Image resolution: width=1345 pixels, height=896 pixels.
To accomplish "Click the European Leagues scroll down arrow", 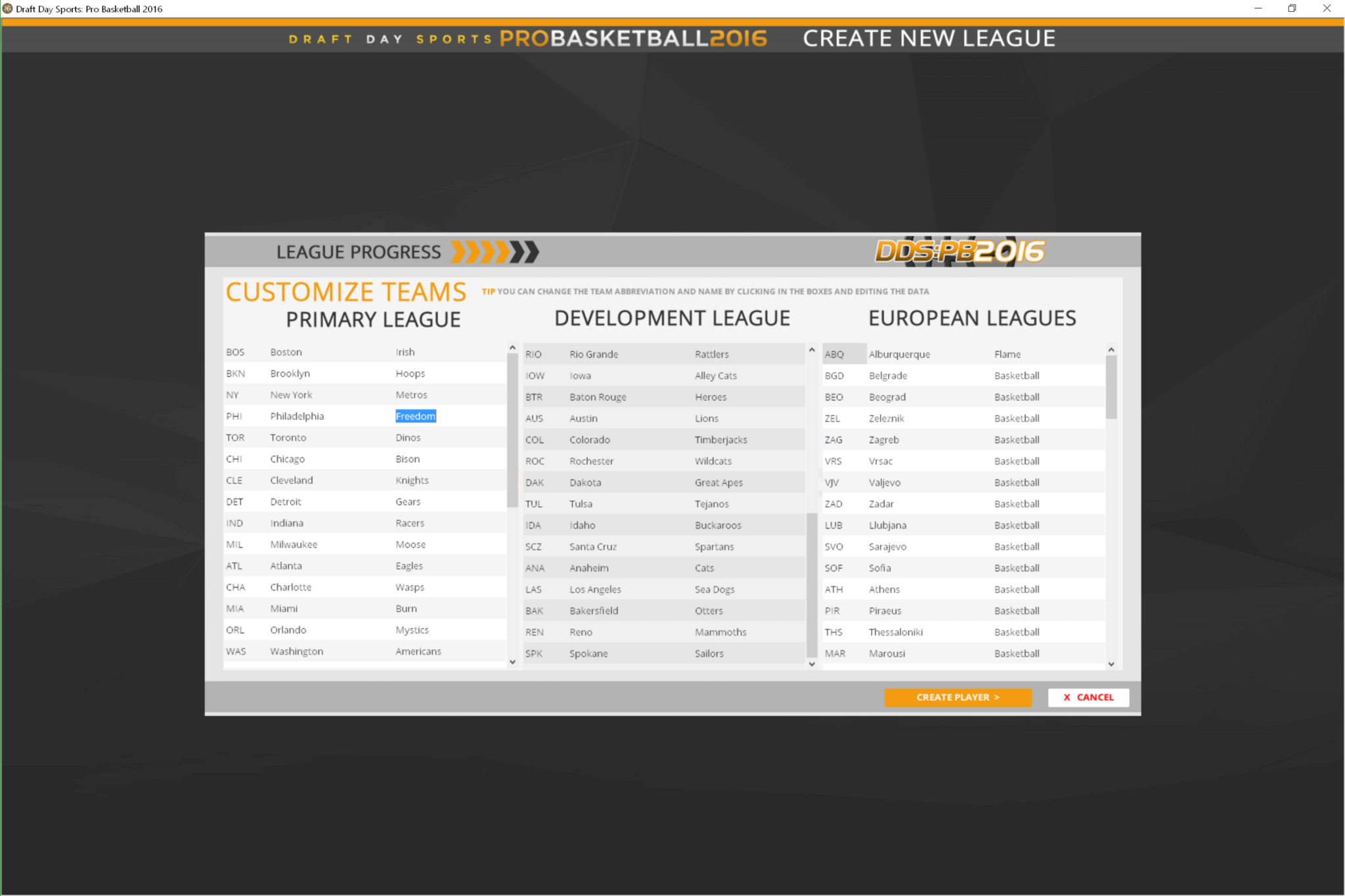I will 1111,664.
